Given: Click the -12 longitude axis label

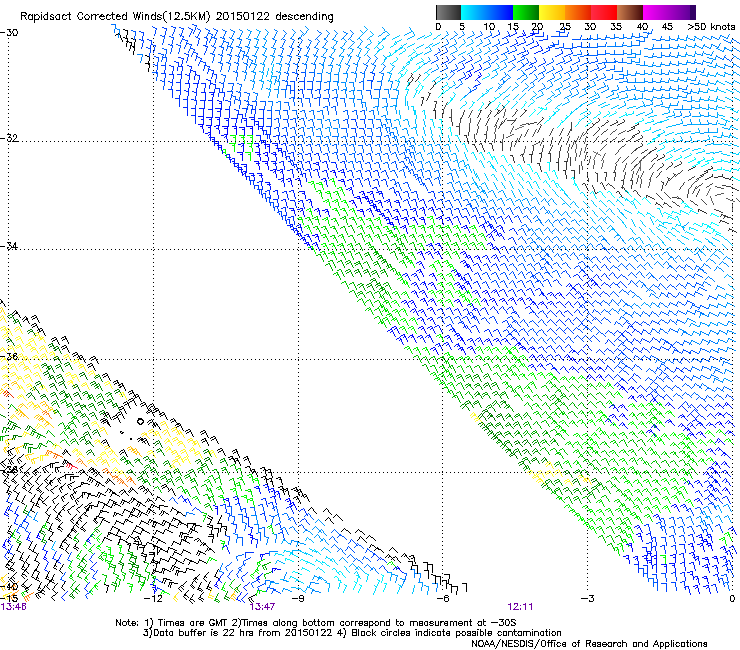Looking at the screenshot, I should pos(153,599).
